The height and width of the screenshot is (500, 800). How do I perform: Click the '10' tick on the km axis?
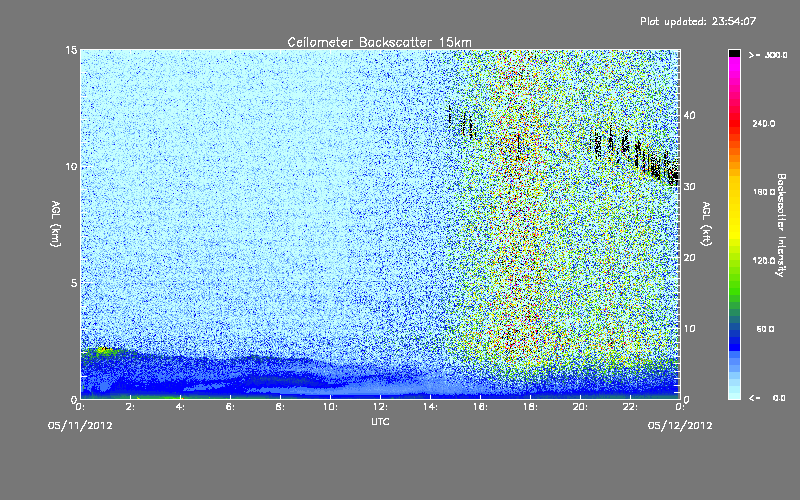71,166
